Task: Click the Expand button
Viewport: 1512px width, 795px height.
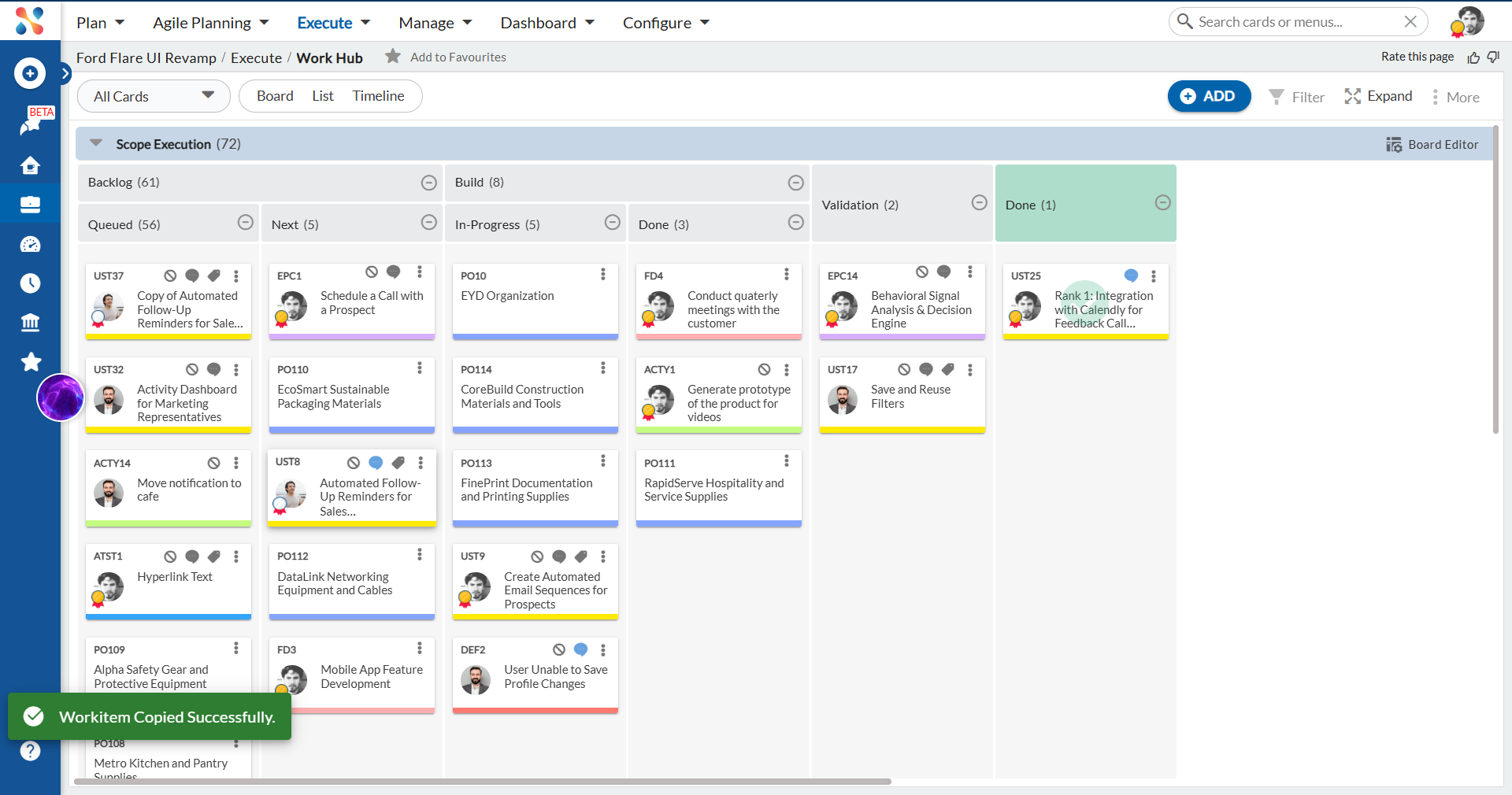Action: click(x=1379, y=96)
